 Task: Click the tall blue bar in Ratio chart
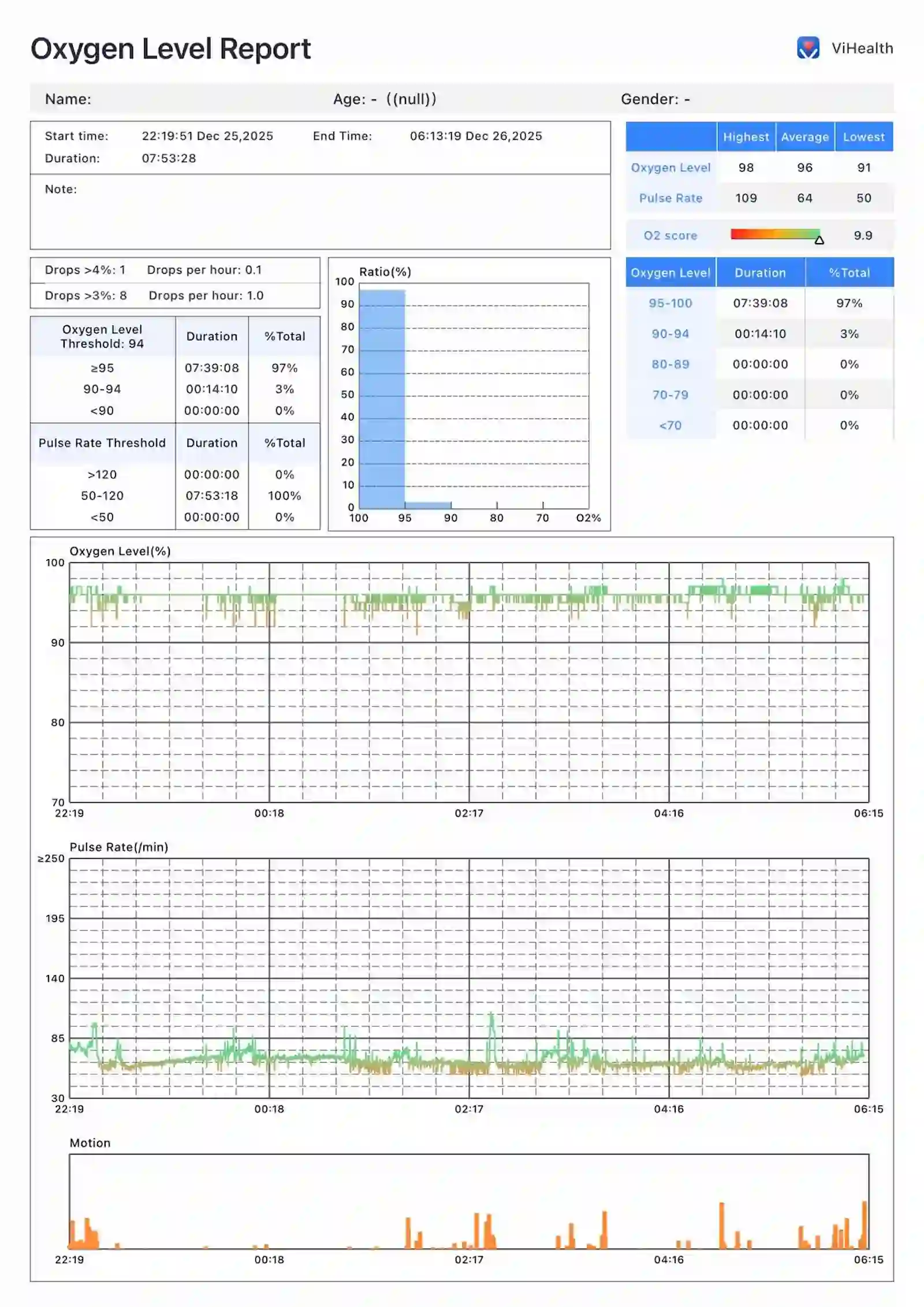[x=382, y=399]
